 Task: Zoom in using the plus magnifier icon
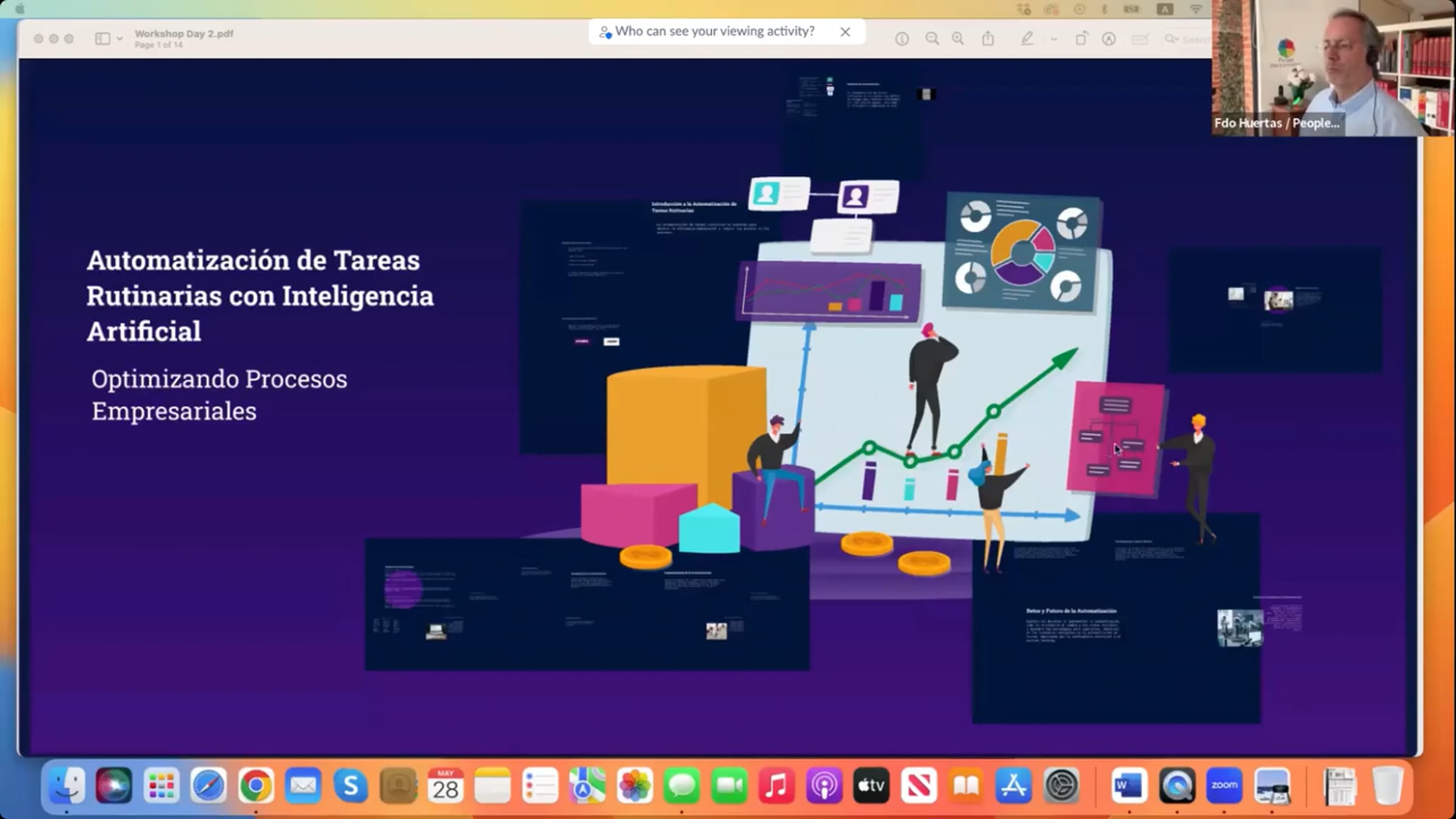958,39
